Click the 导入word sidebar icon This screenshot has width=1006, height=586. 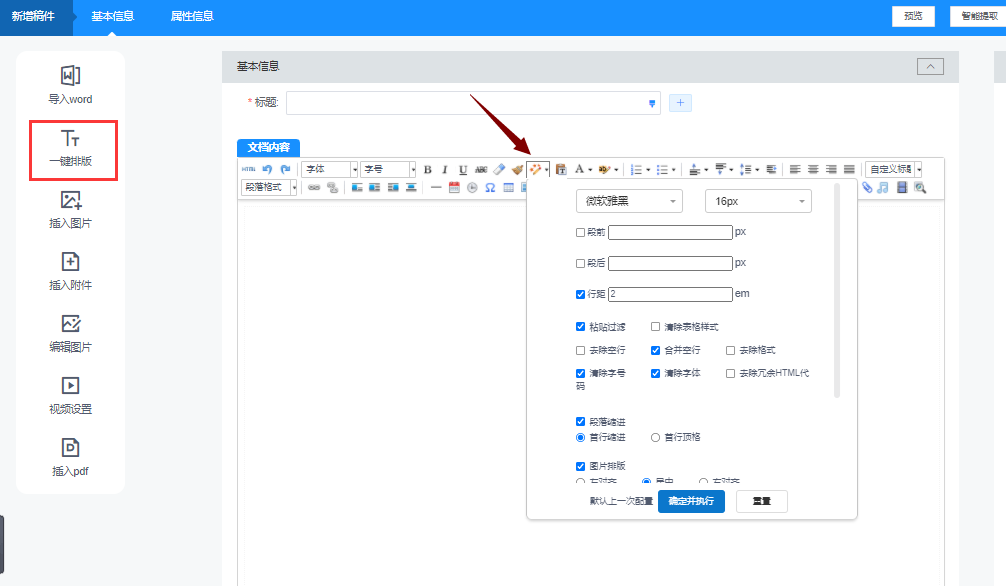point(70,85)
